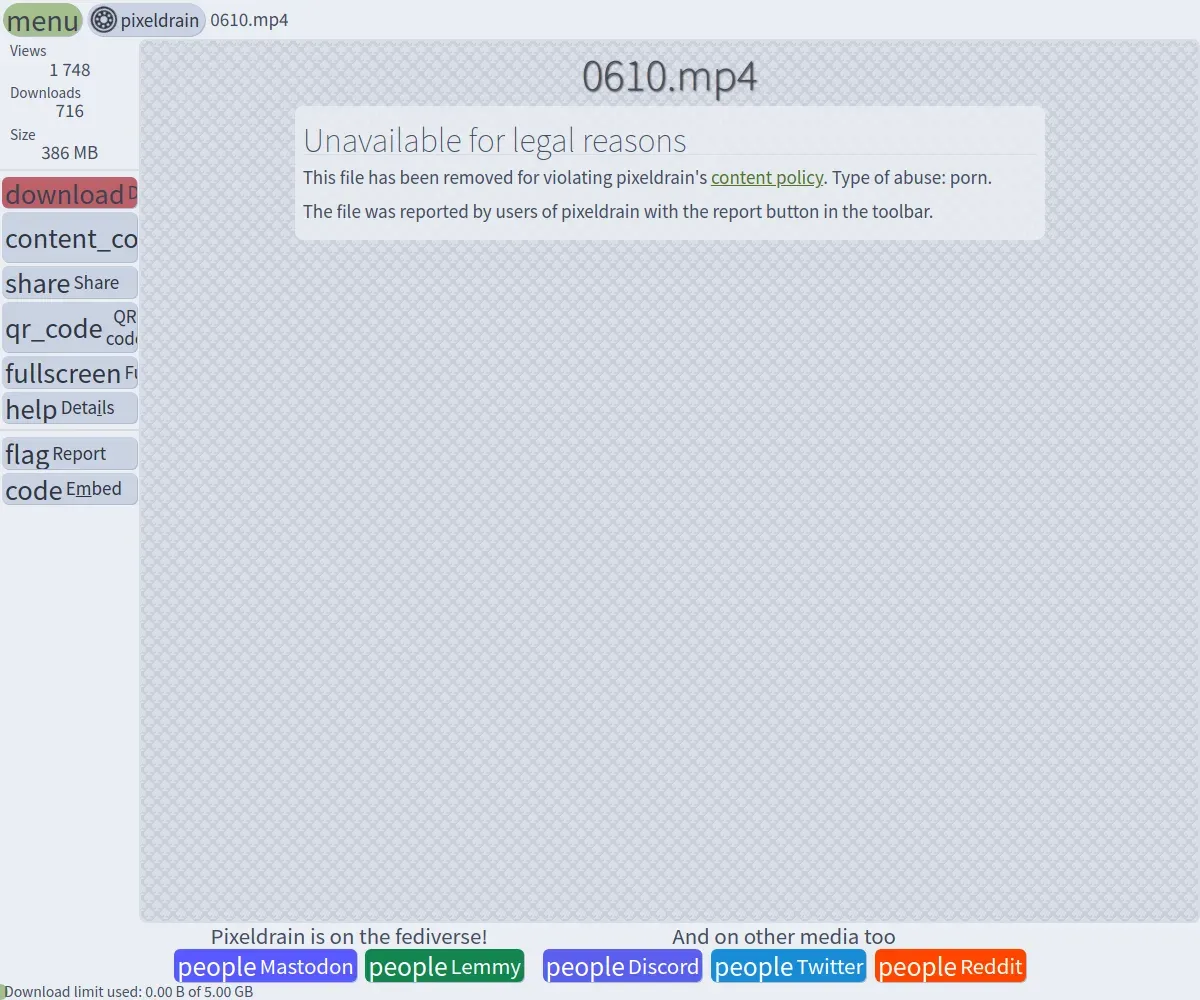1200x1000 pixels.
Task: Join the pixeldrain Discord
Action: [622, 966]
